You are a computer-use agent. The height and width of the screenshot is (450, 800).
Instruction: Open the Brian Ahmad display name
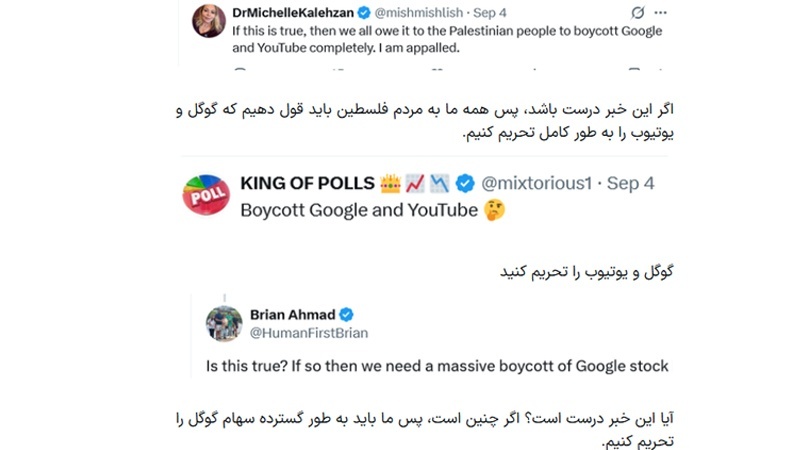[291, 314]
